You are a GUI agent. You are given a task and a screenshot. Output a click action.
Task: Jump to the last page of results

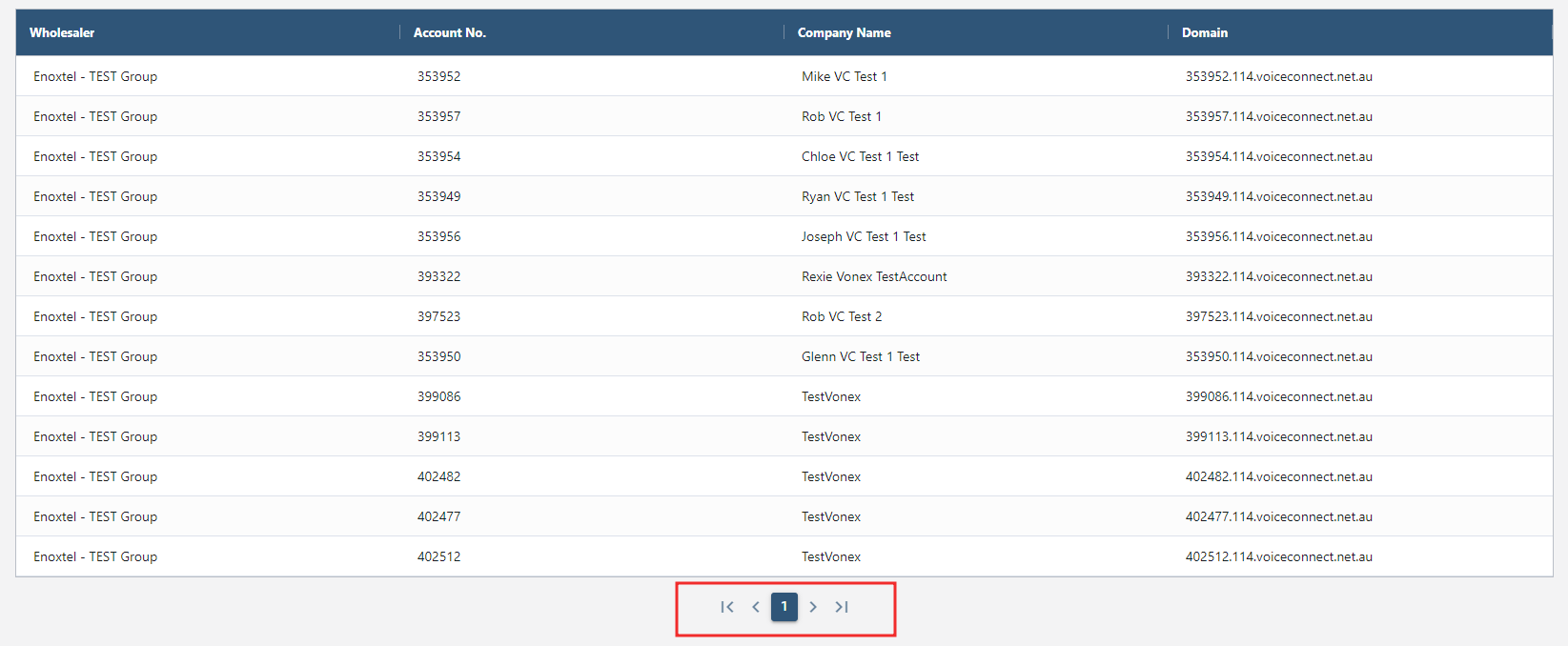[x=842, y=607]
